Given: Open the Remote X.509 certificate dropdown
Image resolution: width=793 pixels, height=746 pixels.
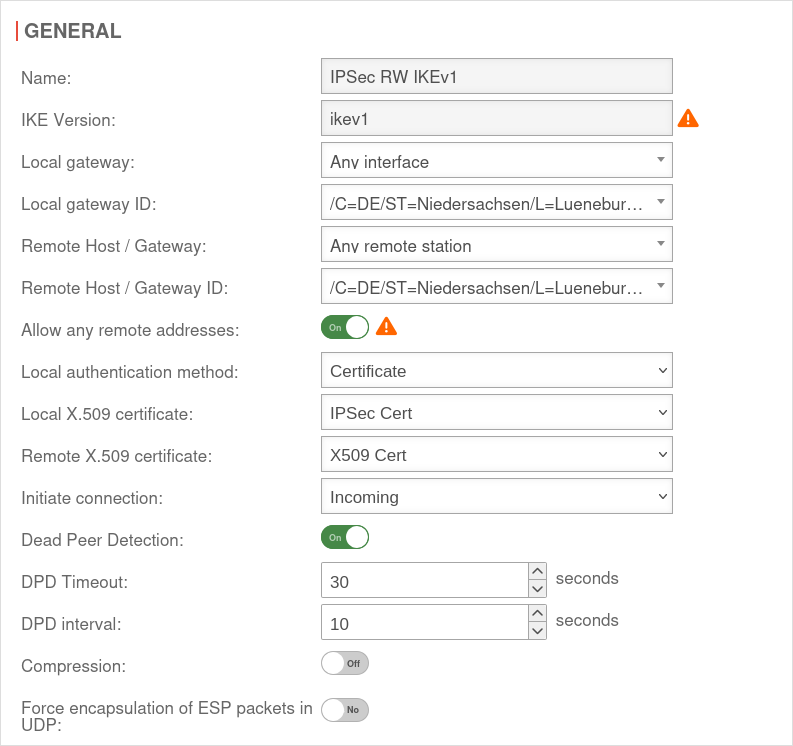Looking at the screenshot, I should (x=496, y=454).
